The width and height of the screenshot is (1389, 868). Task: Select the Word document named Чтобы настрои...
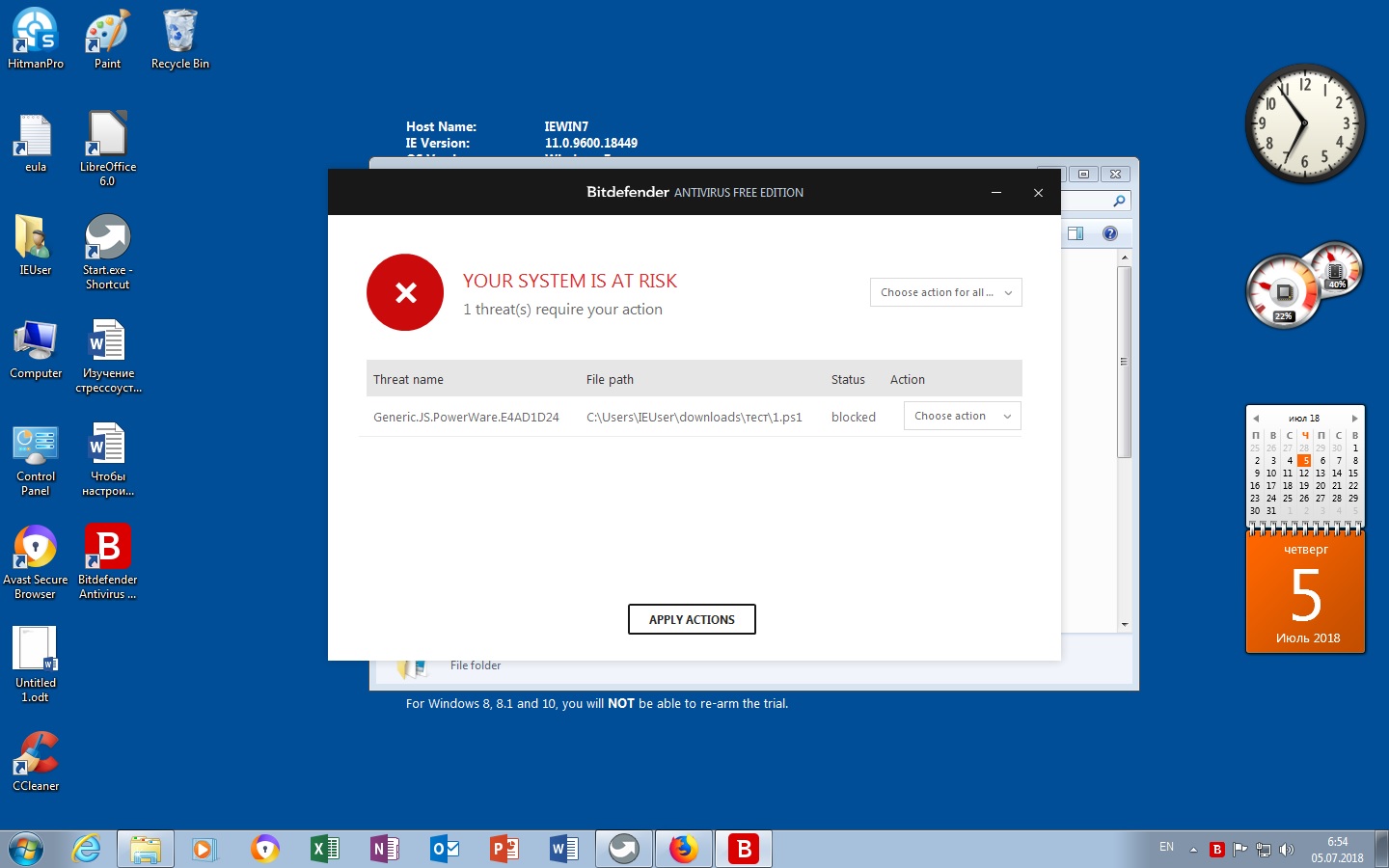[108, 459]
